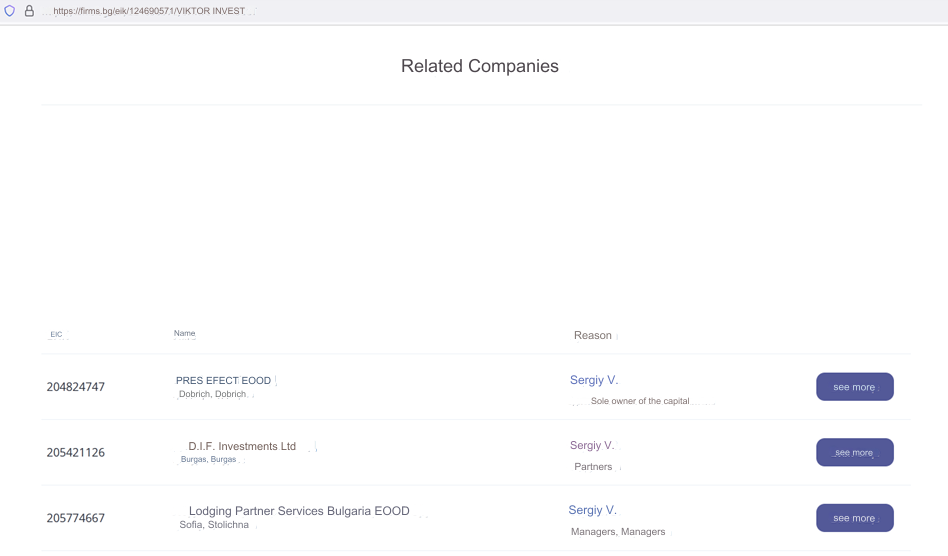Viewport: 948px width, 556px height.
Task: Select EIC number 205421126
Action: coord(76,453)
